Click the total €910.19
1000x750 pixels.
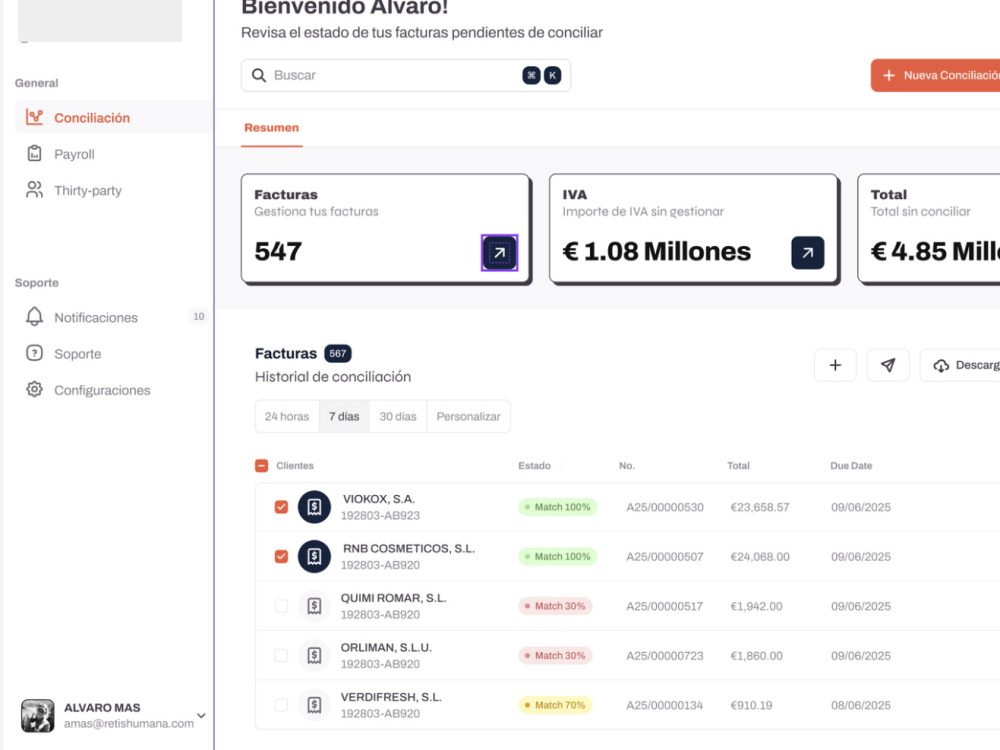751,705
